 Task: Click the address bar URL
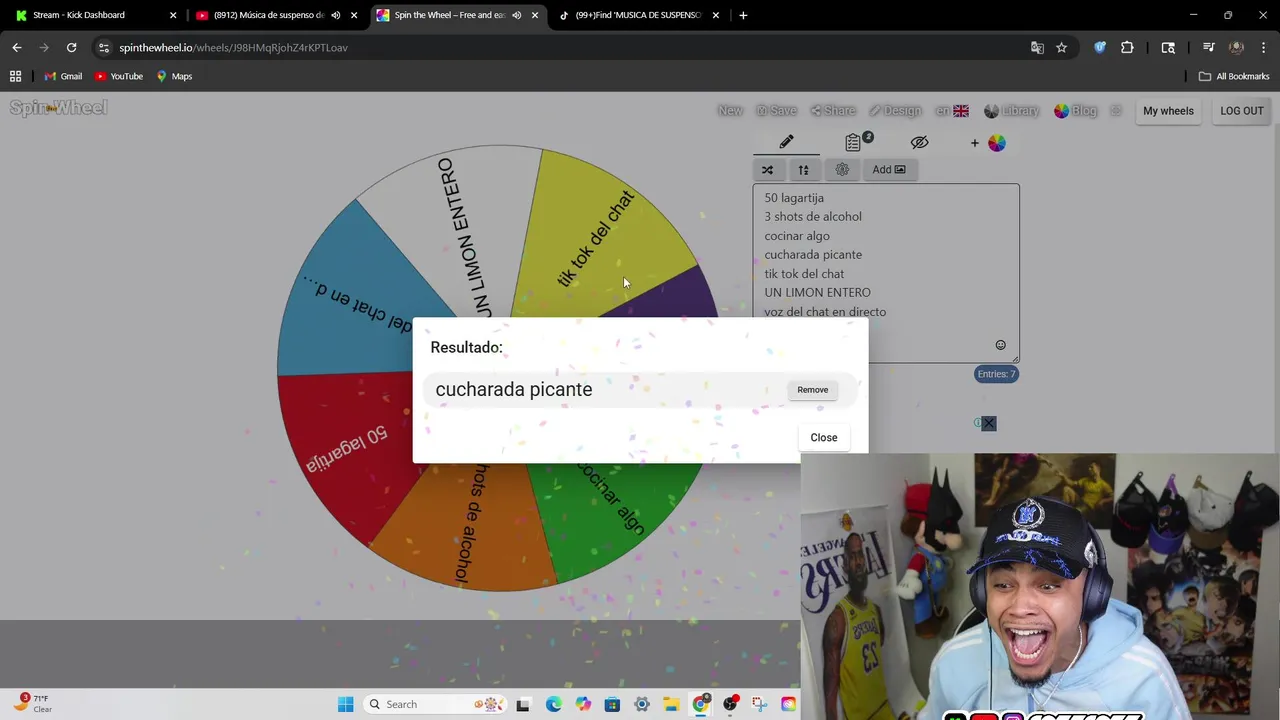(233, 47)
